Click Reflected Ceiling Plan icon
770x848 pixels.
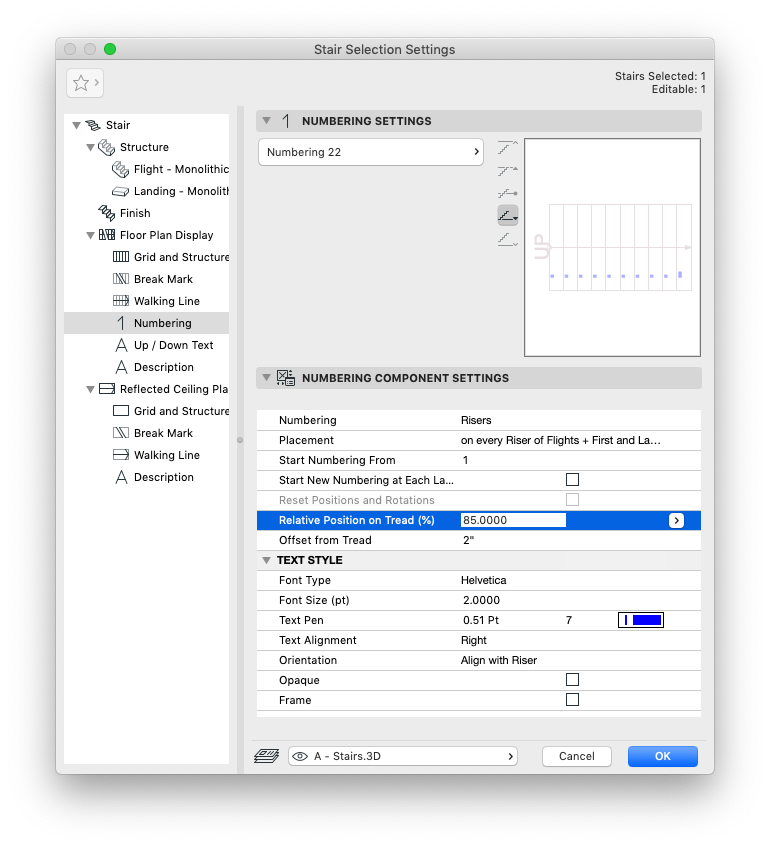pos(107,389)
